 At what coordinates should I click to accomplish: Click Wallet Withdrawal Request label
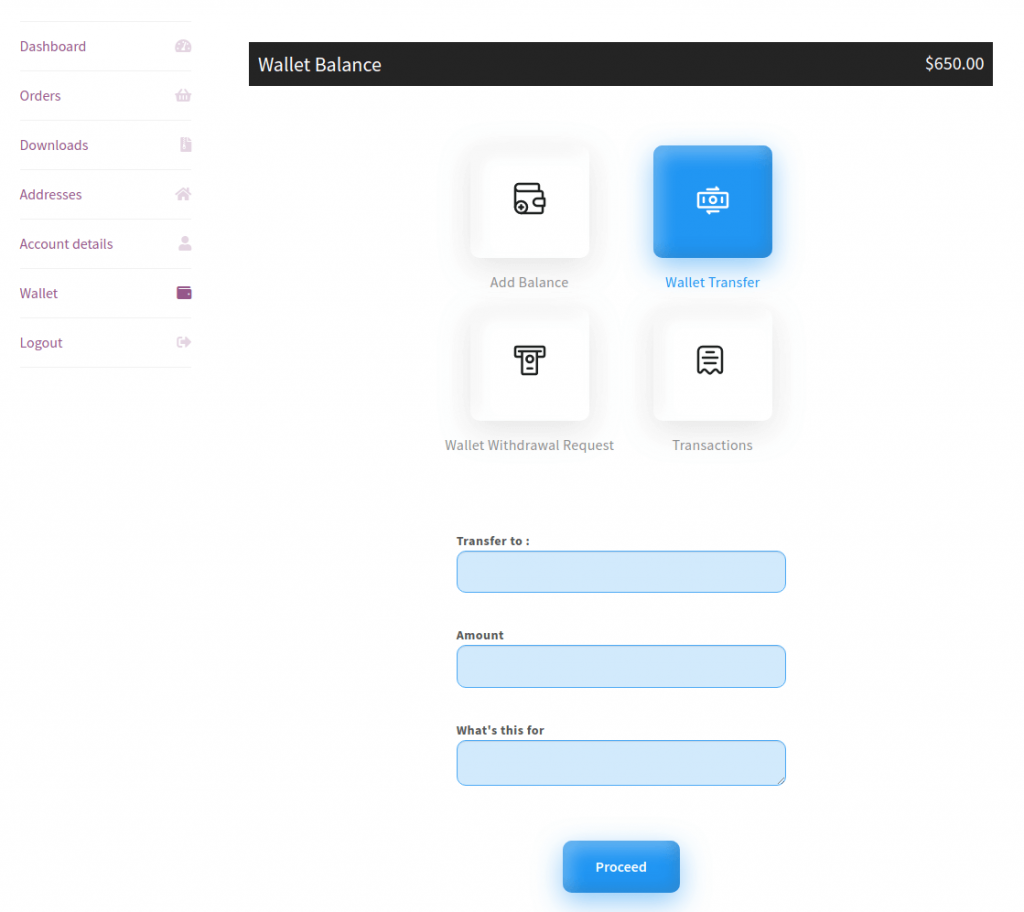pyautogui.click(x=529, y=445)
